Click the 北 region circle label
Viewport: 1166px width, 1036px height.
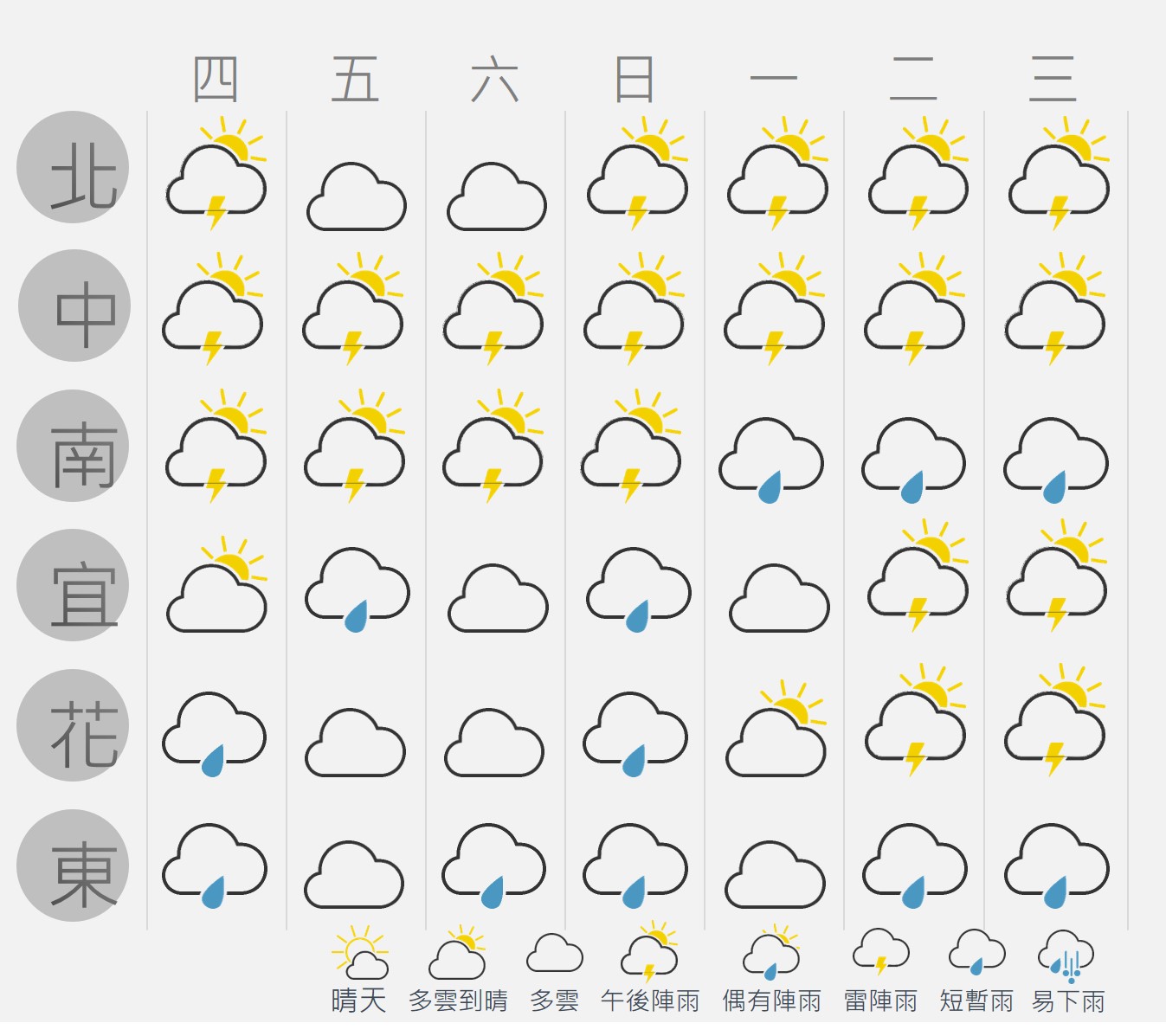point(73,167)
